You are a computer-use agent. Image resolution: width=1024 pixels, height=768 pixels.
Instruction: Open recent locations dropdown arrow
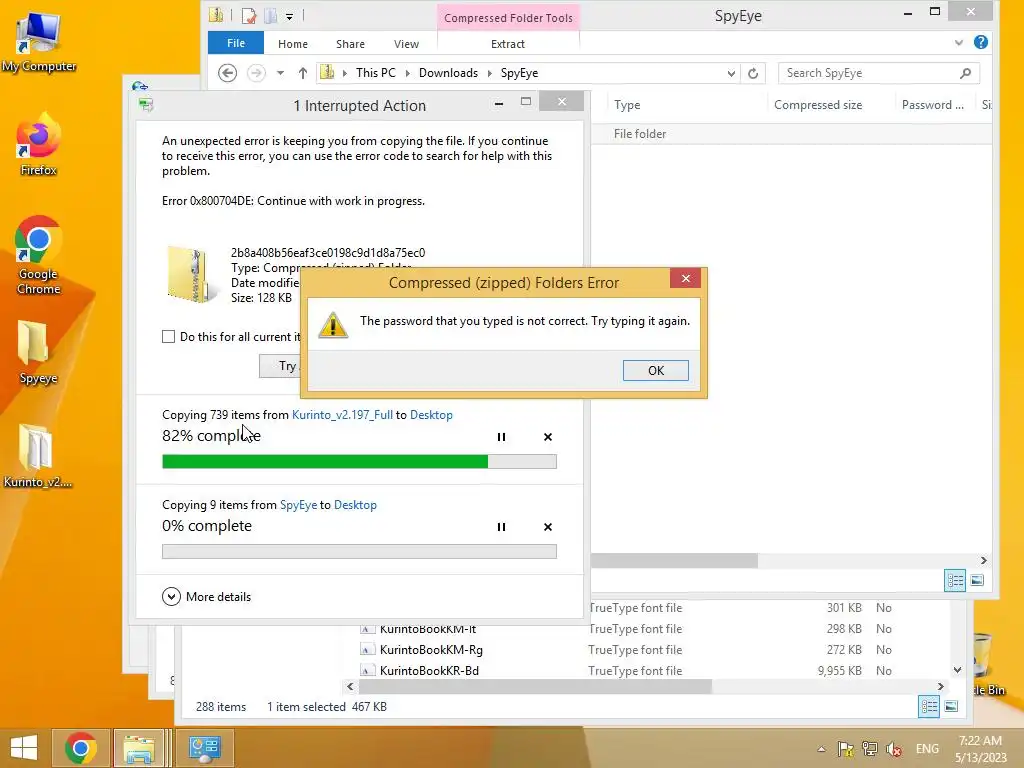(280, 73)
